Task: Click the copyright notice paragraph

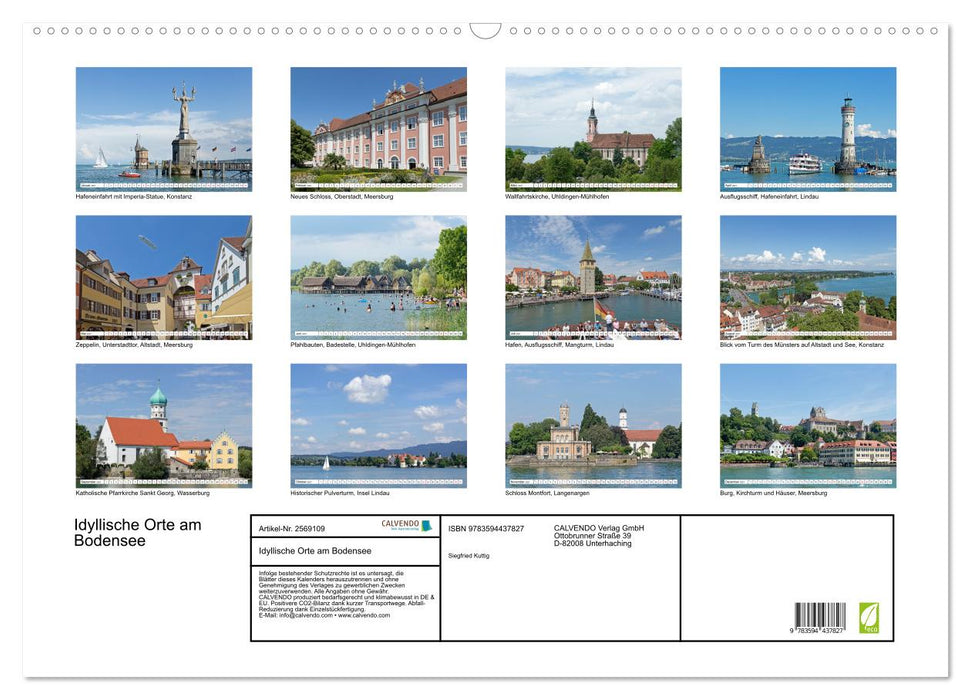Action: [x=346, y=594]
